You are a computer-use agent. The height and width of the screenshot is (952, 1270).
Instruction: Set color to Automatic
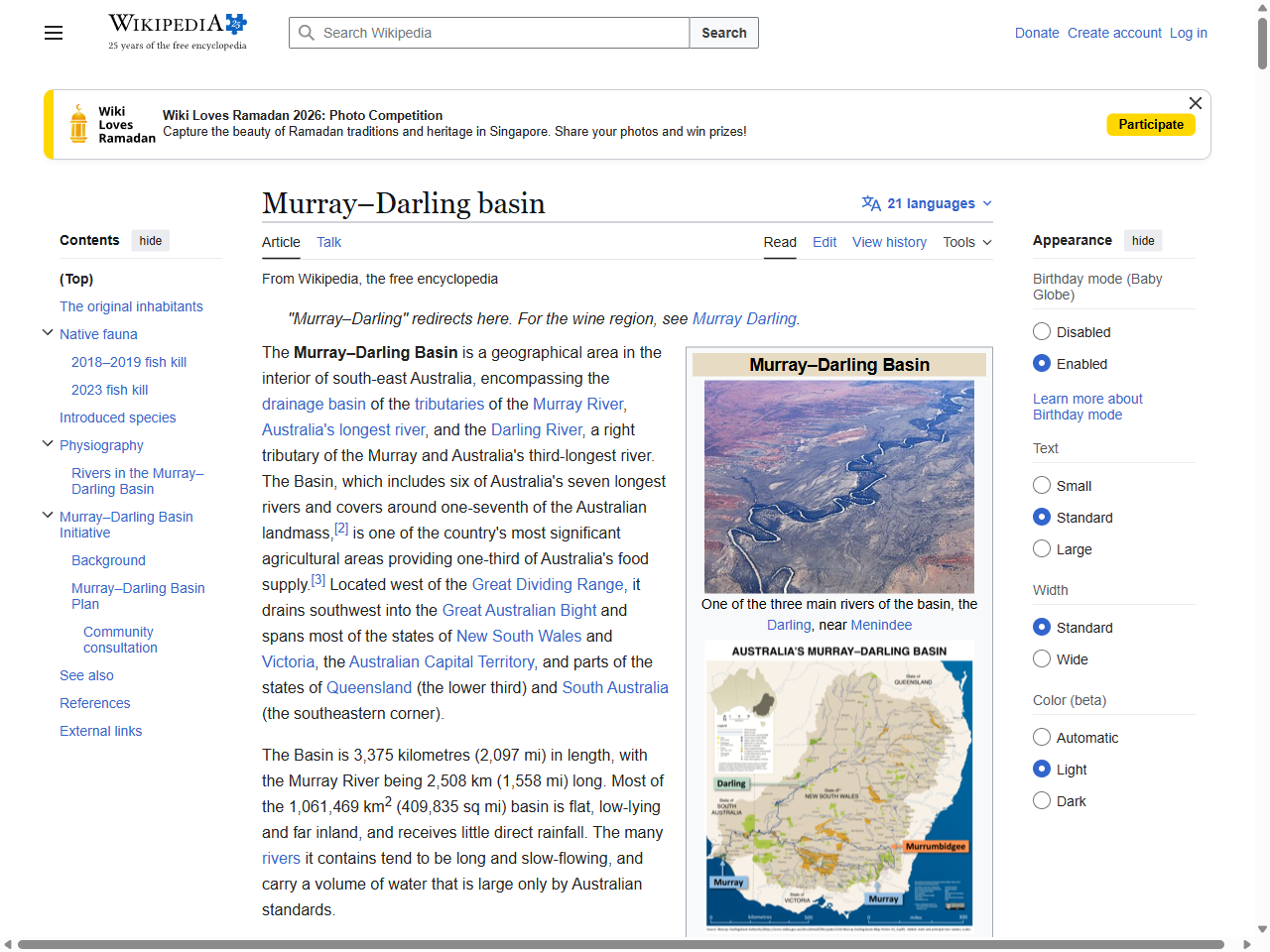pos(1042,737)
